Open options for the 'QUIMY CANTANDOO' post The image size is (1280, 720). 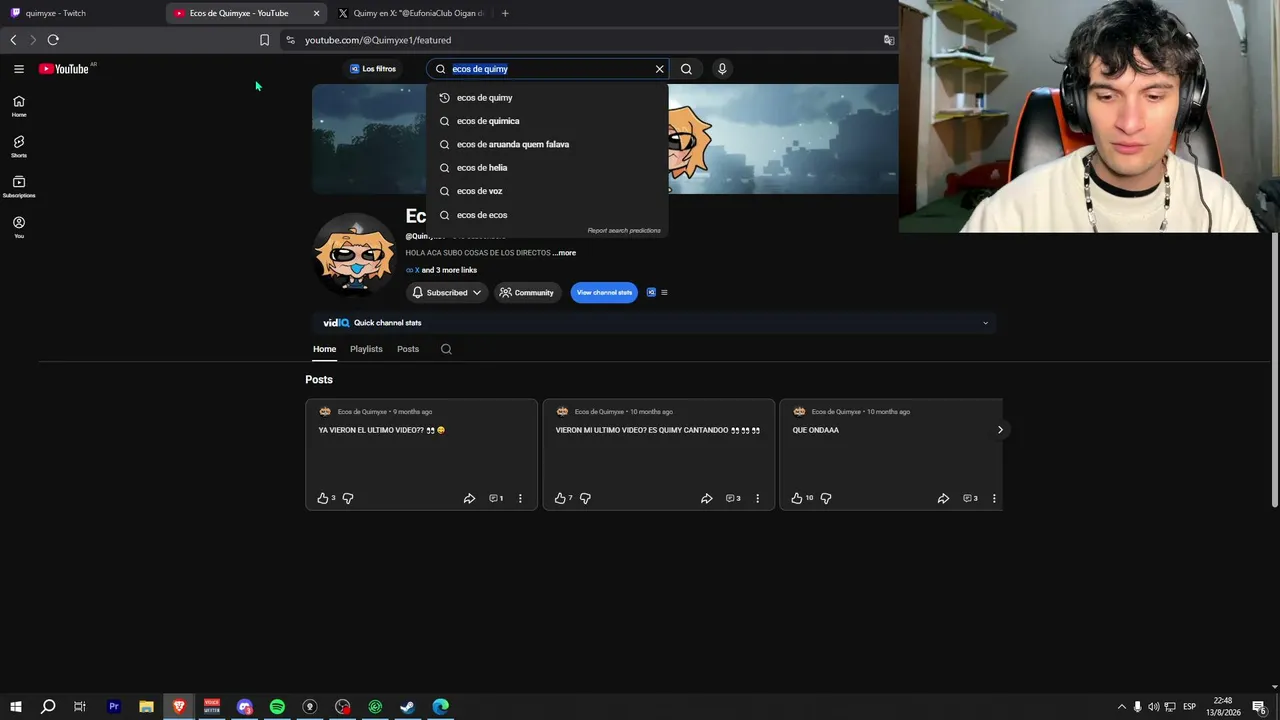757,498
